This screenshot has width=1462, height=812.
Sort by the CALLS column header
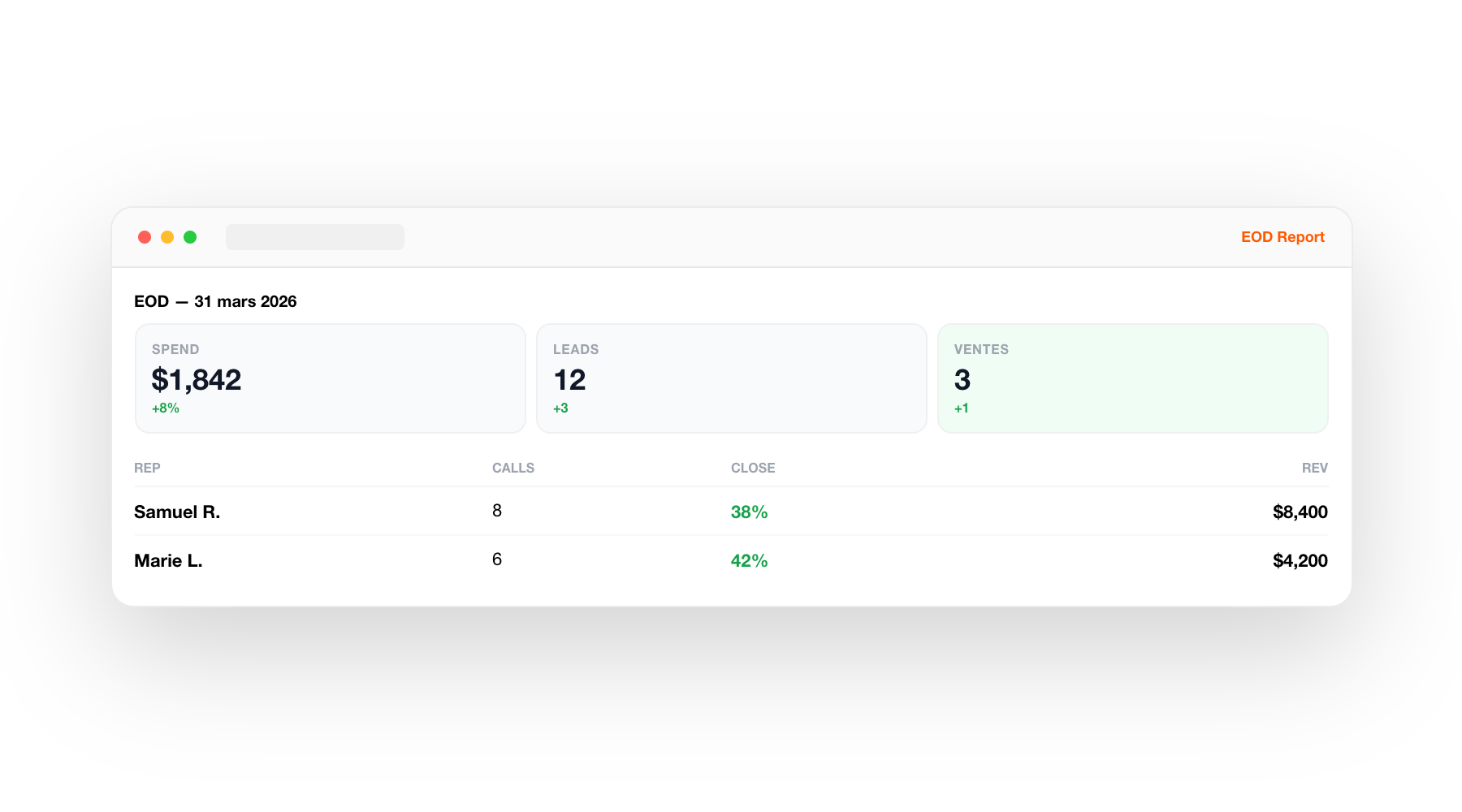point(513,468)
